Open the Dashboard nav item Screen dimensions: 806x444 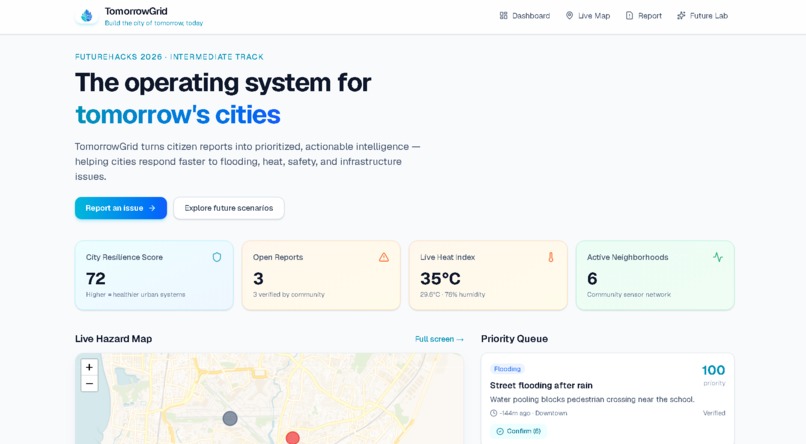(x=525, y=16)
